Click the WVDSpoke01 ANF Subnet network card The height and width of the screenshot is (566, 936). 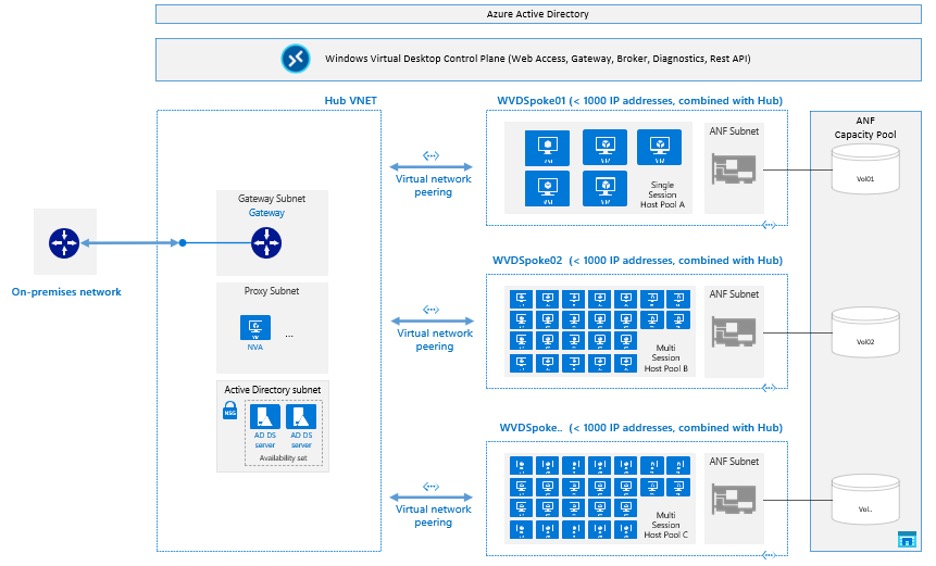tap(734, 168)
